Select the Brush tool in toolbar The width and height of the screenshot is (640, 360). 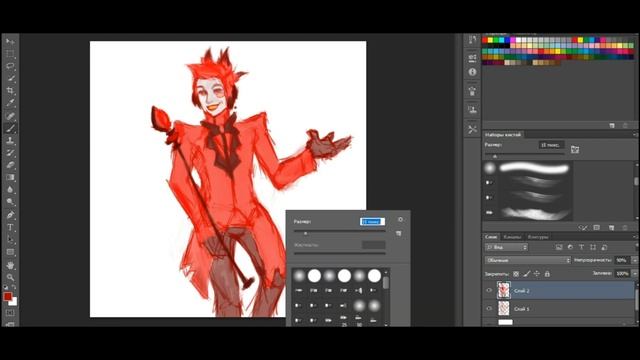click(x=10, y=128)
